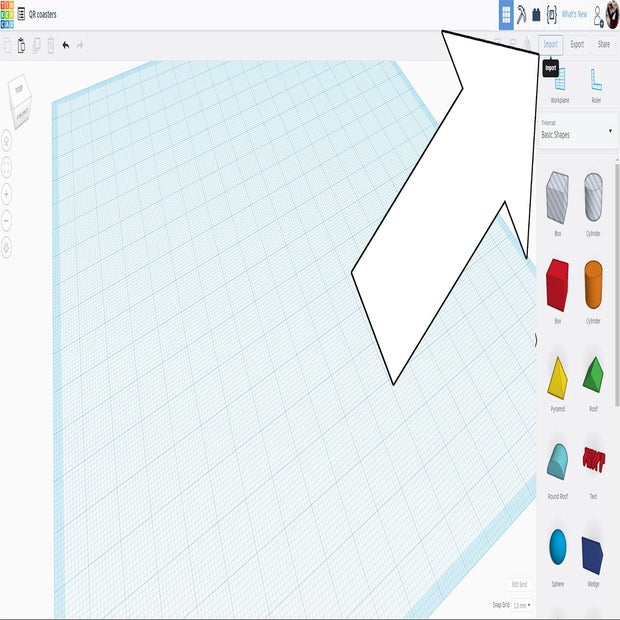The width and height of the screenshot is (620, 620).
Task: Click the Edit Grid button
Action: (x=518, y=584)
